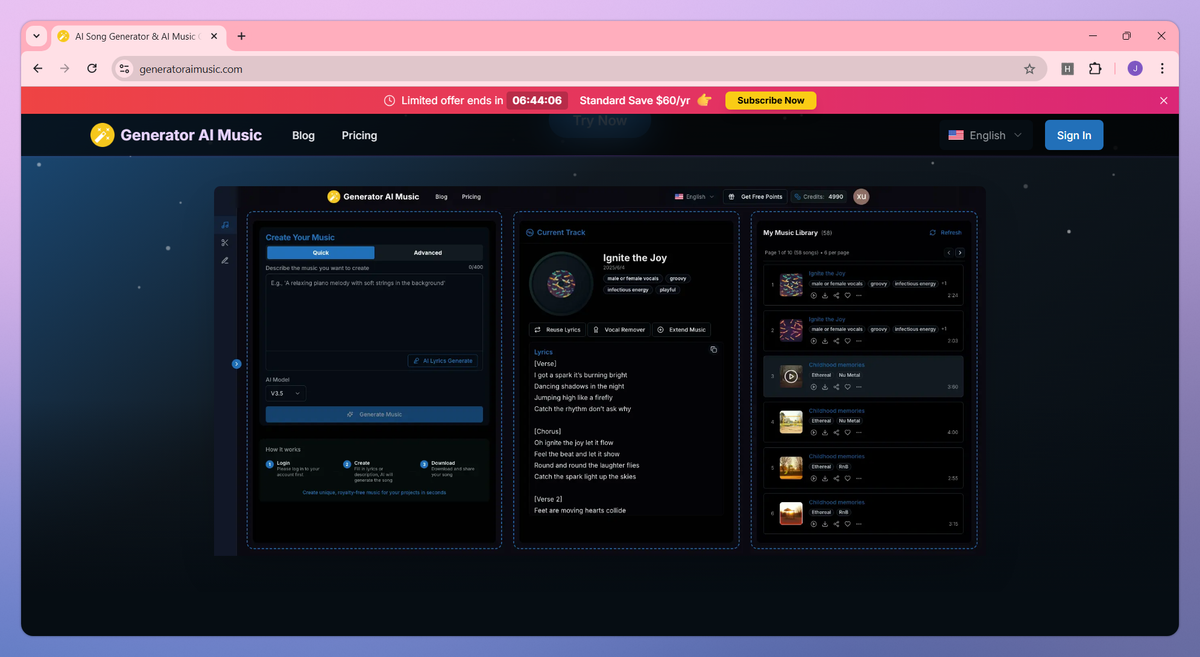Go to the next library page

[959, 252]
